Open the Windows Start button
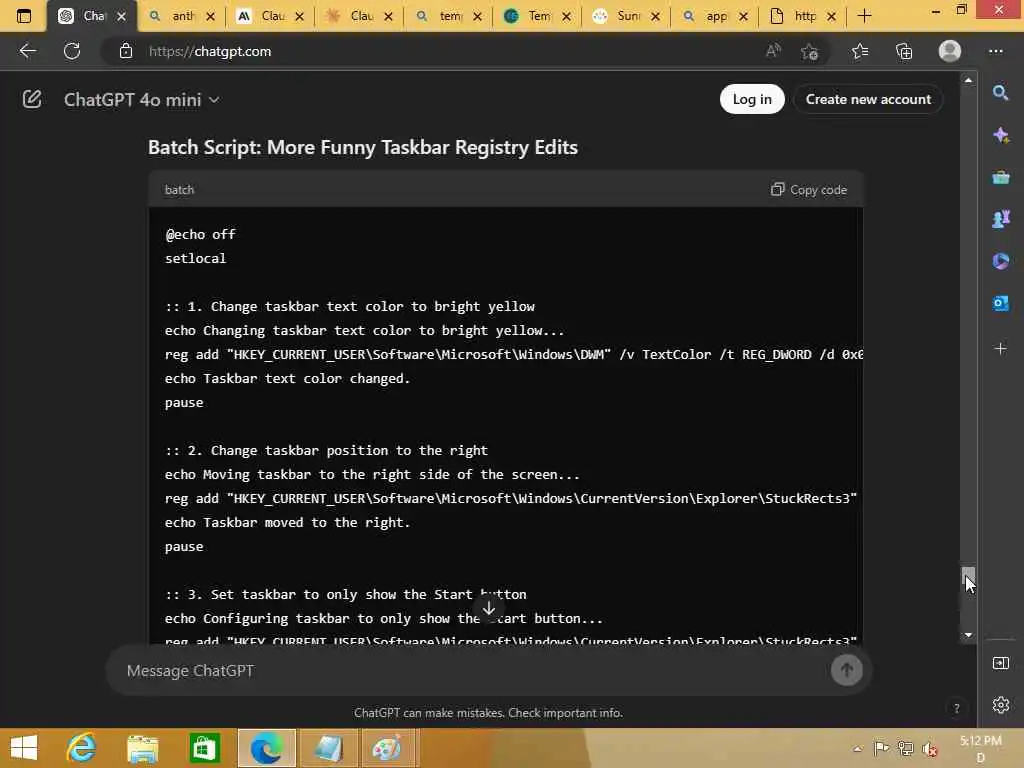Screen dimensions: 1024x768 point(24,748)
